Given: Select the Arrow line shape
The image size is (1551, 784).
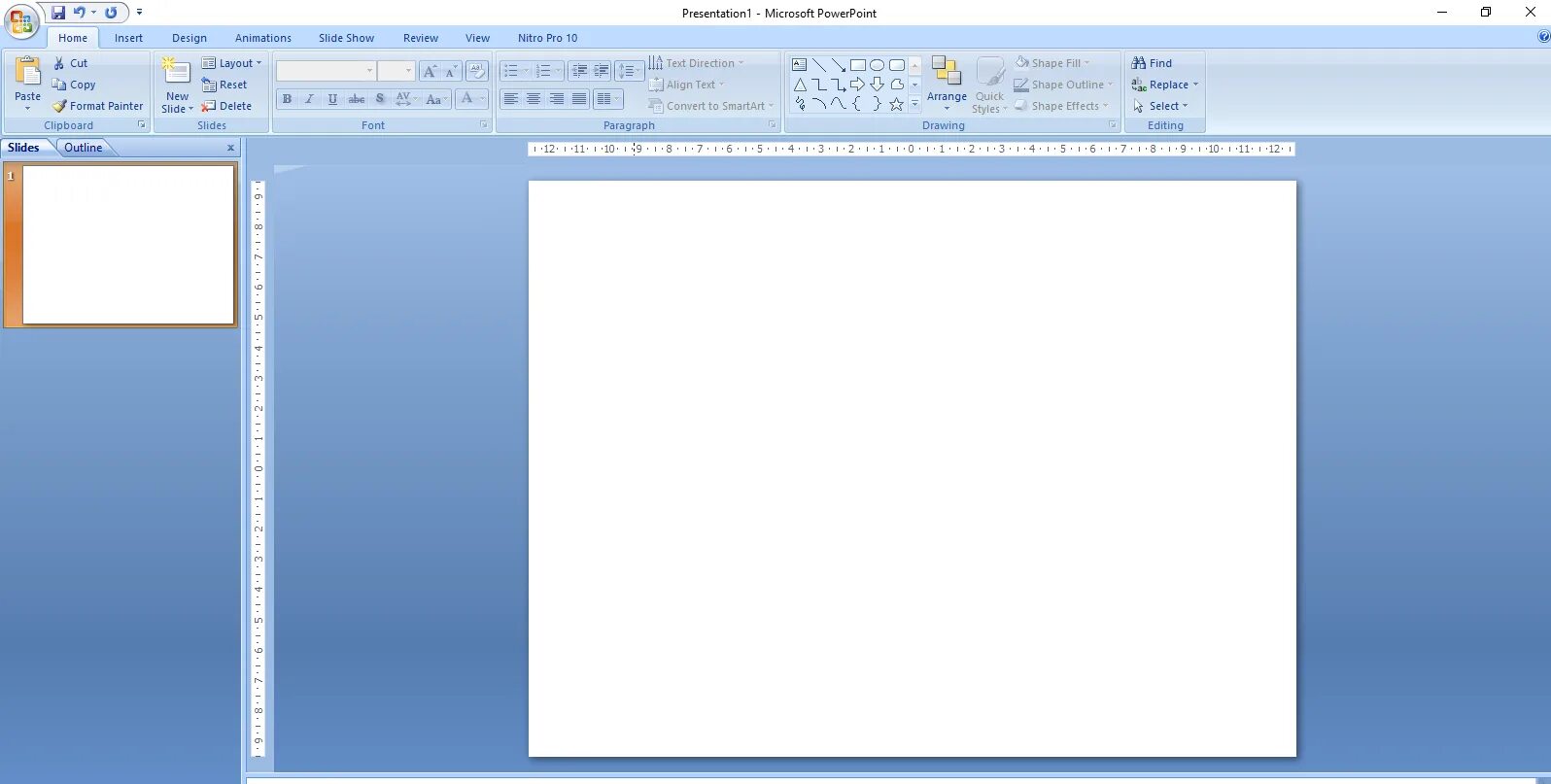Looking at the screenshot, I should [839, 65].
